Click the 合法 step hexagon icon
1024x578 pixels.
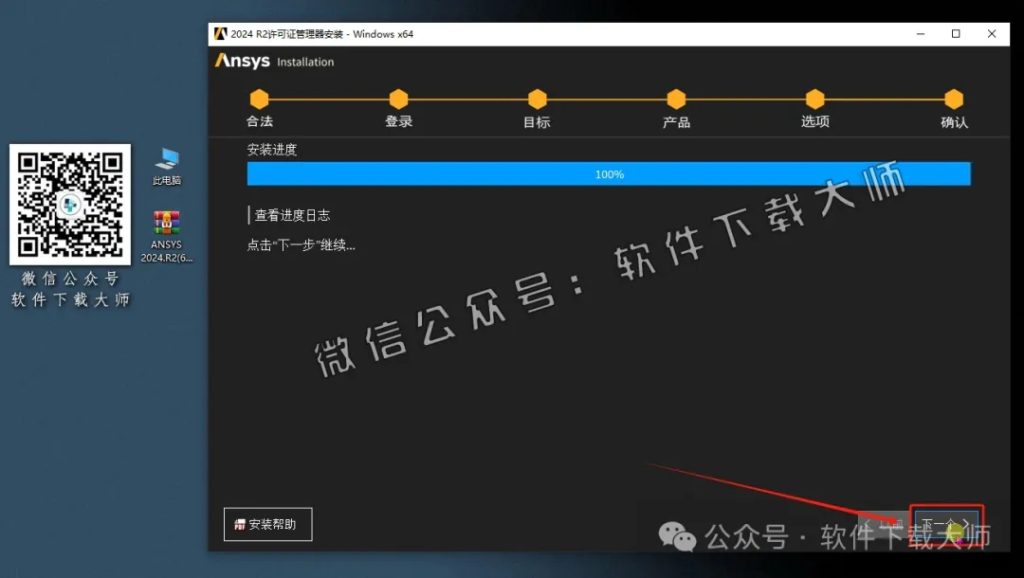260,100
